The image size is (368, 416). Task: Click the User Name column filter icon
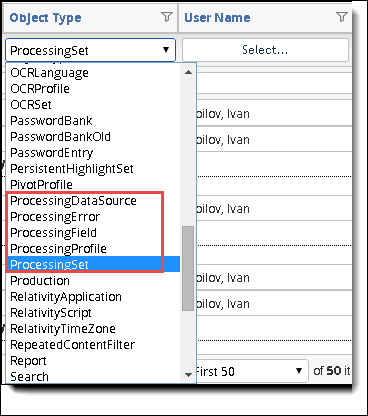click(x=342, y=17)
